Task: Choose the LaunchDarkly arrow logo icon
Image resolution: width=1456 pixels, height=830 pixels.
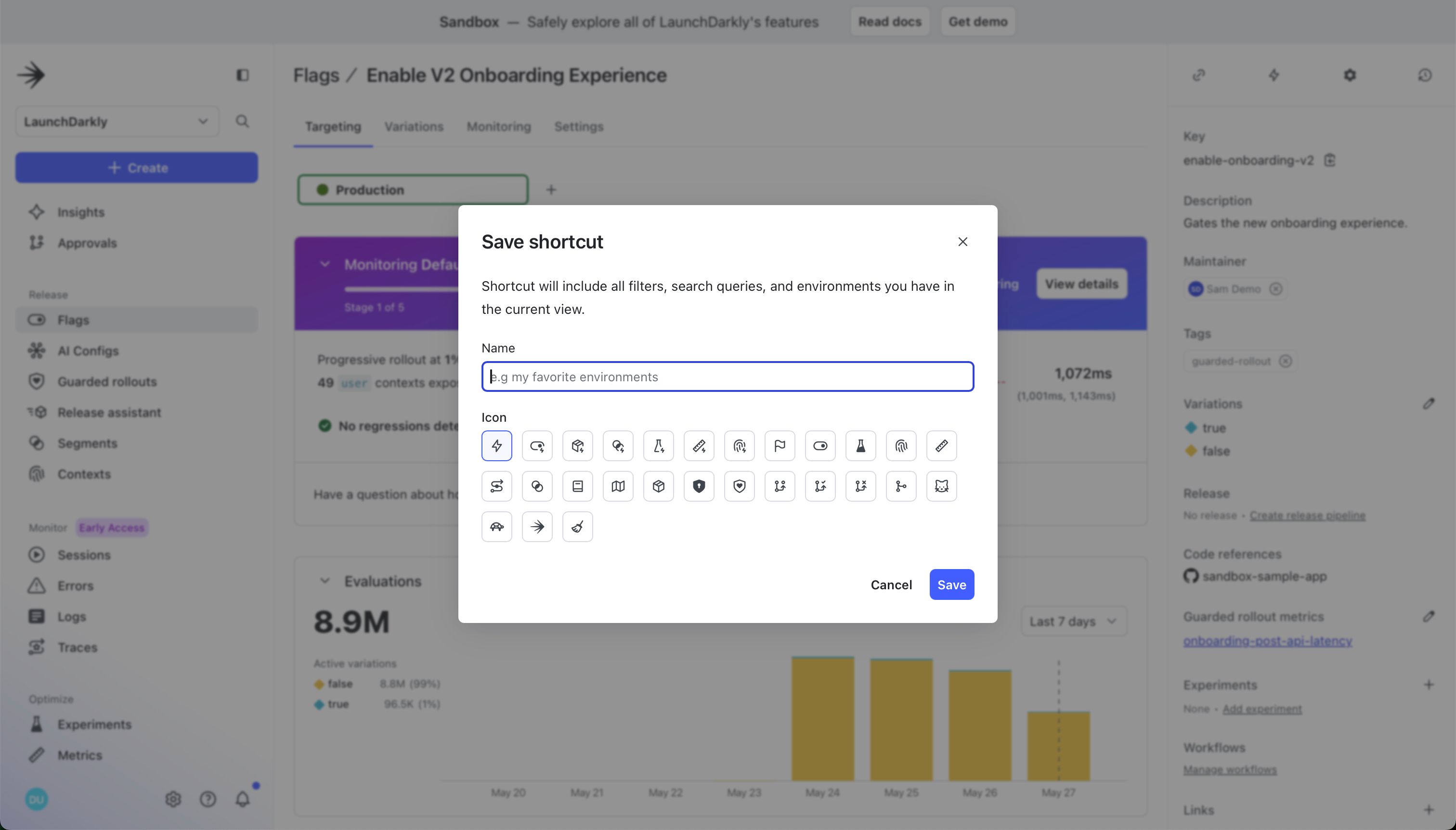Action: (537, 527)
